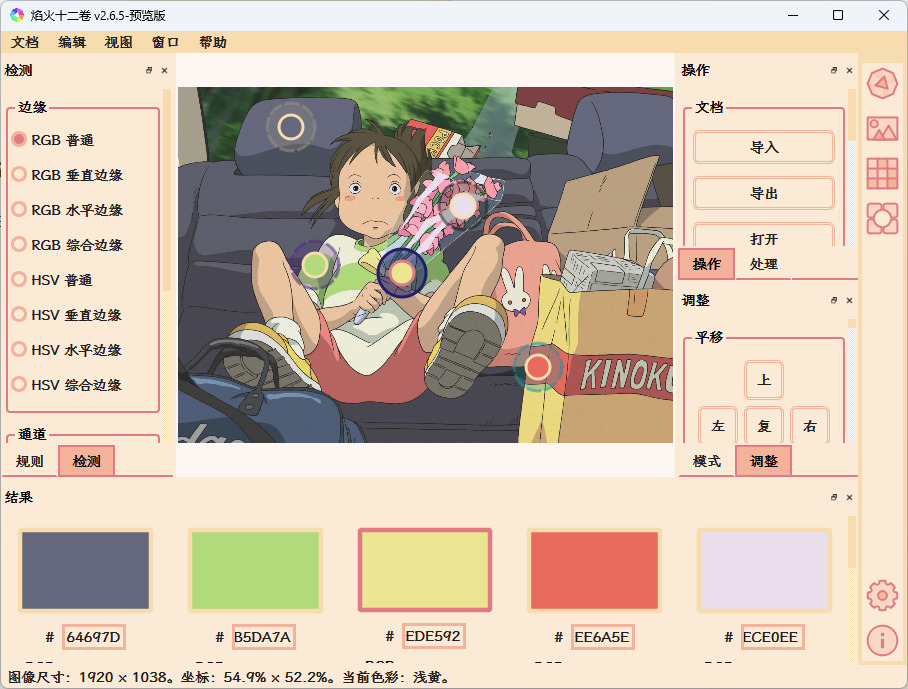Image resolution: width=908 pixels, height=689 pixels.
Task: Select RGB 综合边缘 option
Action: click(68, 244)
